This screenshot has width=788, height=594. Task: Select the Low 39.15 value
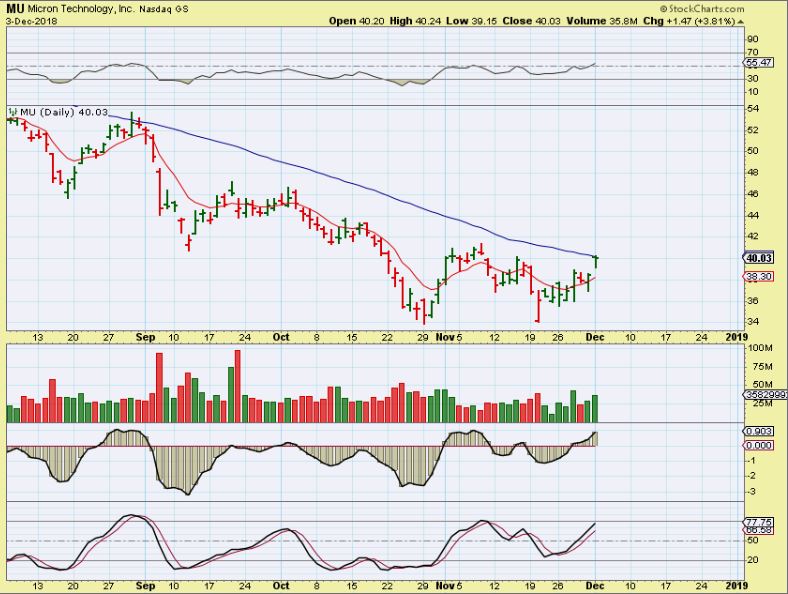point(472,21)
